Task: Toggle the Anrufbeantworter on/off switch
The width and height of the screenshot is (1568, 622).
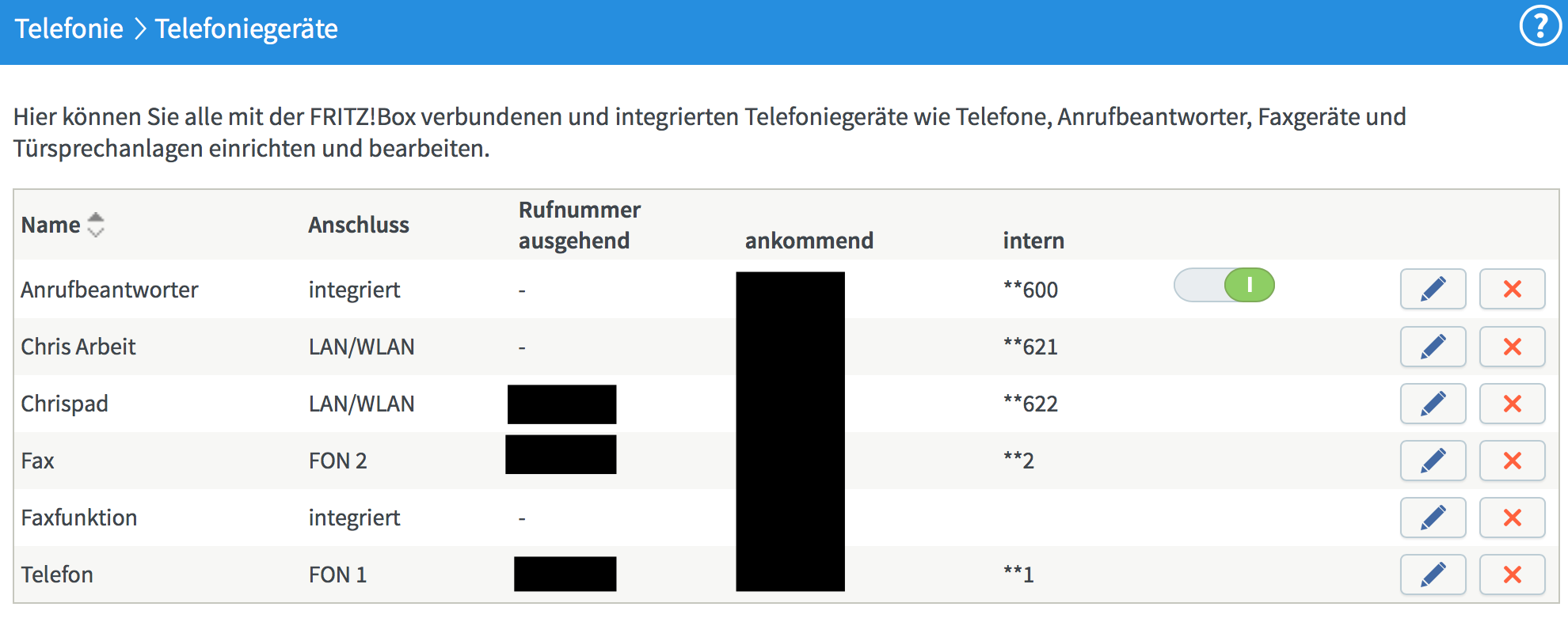Action: point(1224,286)
